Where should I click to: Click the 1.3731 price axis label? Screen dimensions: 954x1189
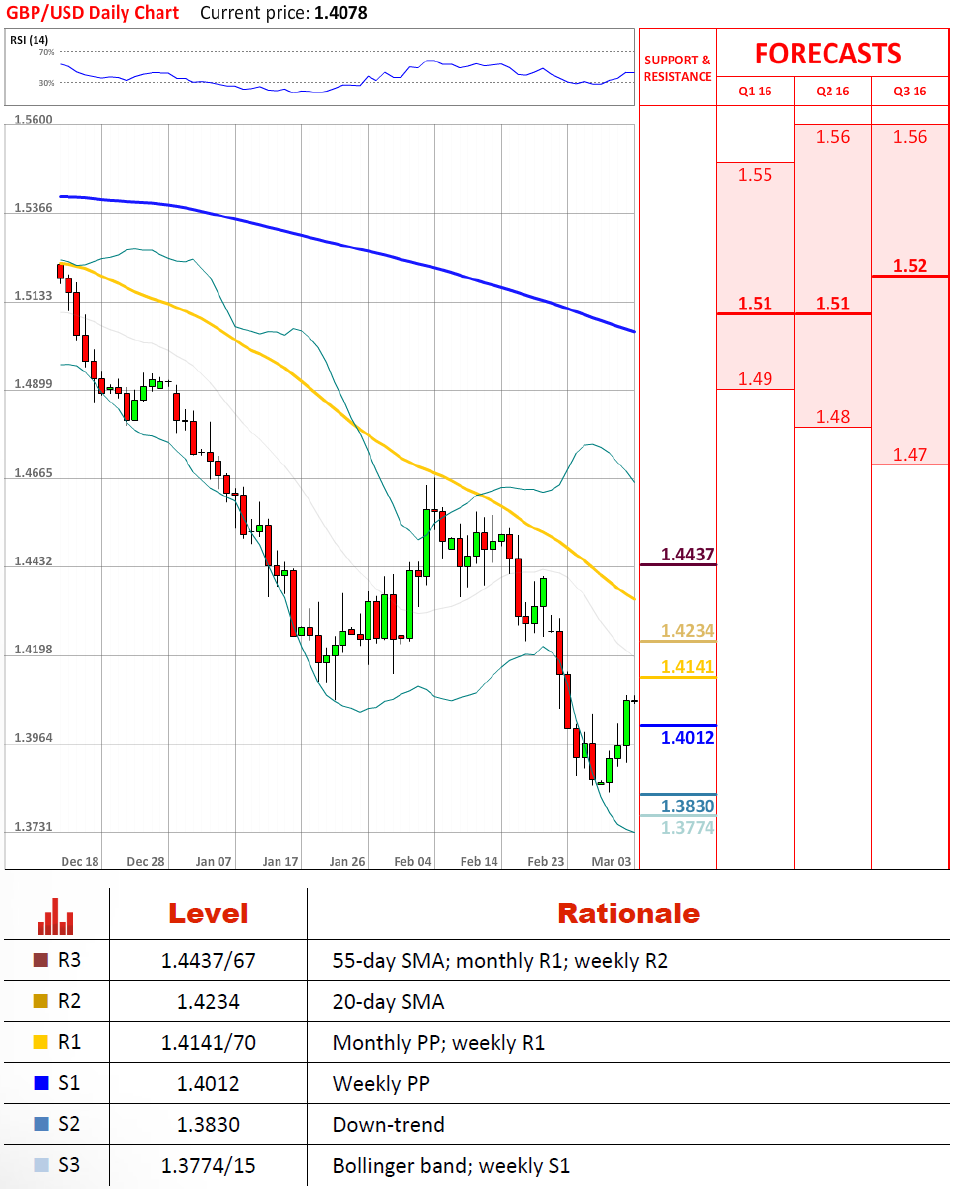(33, 827)
